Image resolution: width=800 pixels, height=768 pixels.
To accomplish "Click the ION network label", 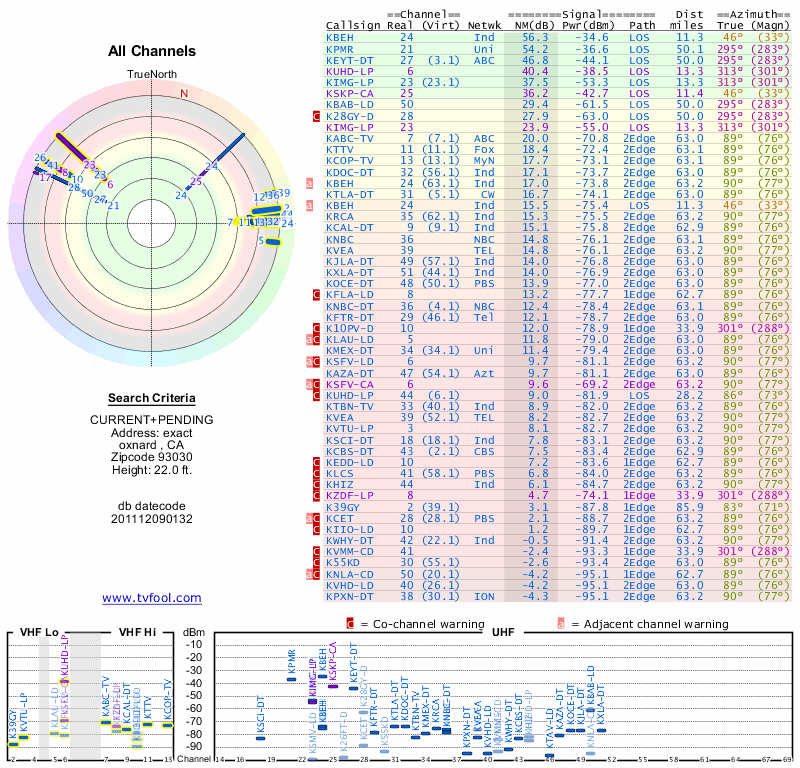I will tap(484, 596).
